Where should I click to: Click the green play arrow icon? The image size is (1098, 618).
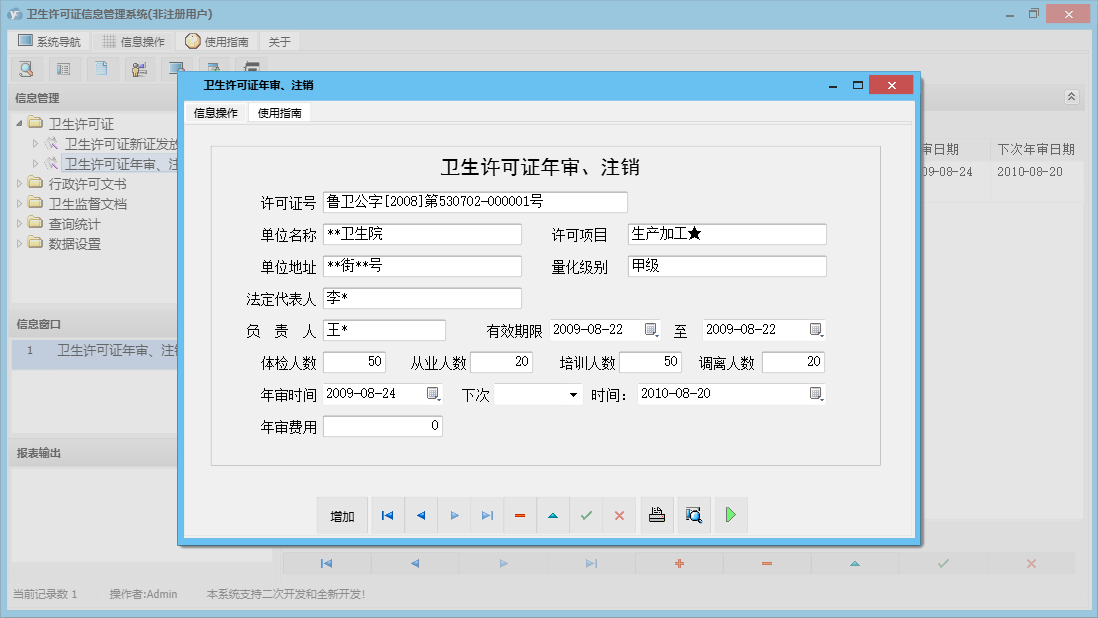pyautogui.click(x=731, y=515)
